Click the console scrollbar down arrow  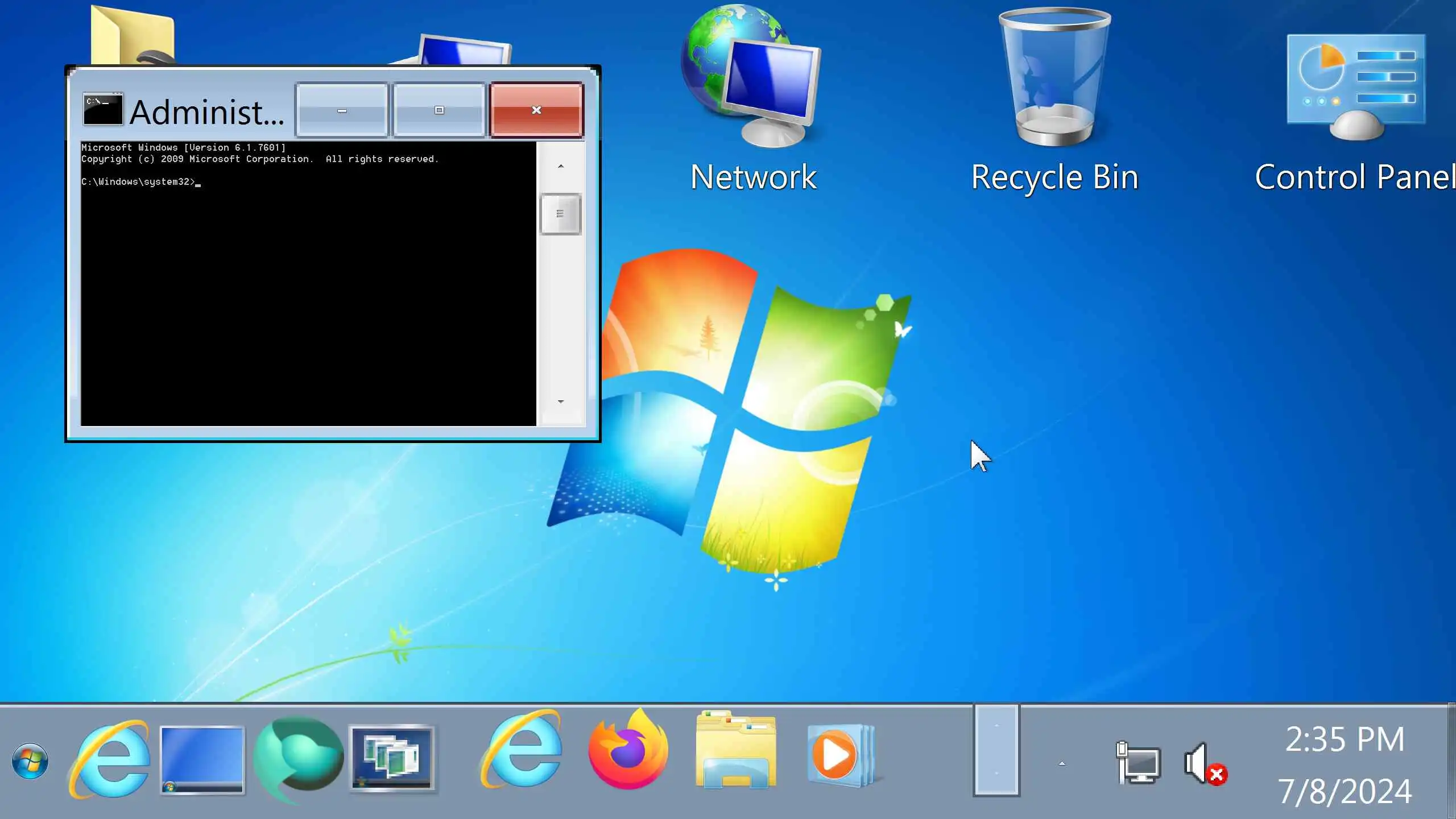561,402
